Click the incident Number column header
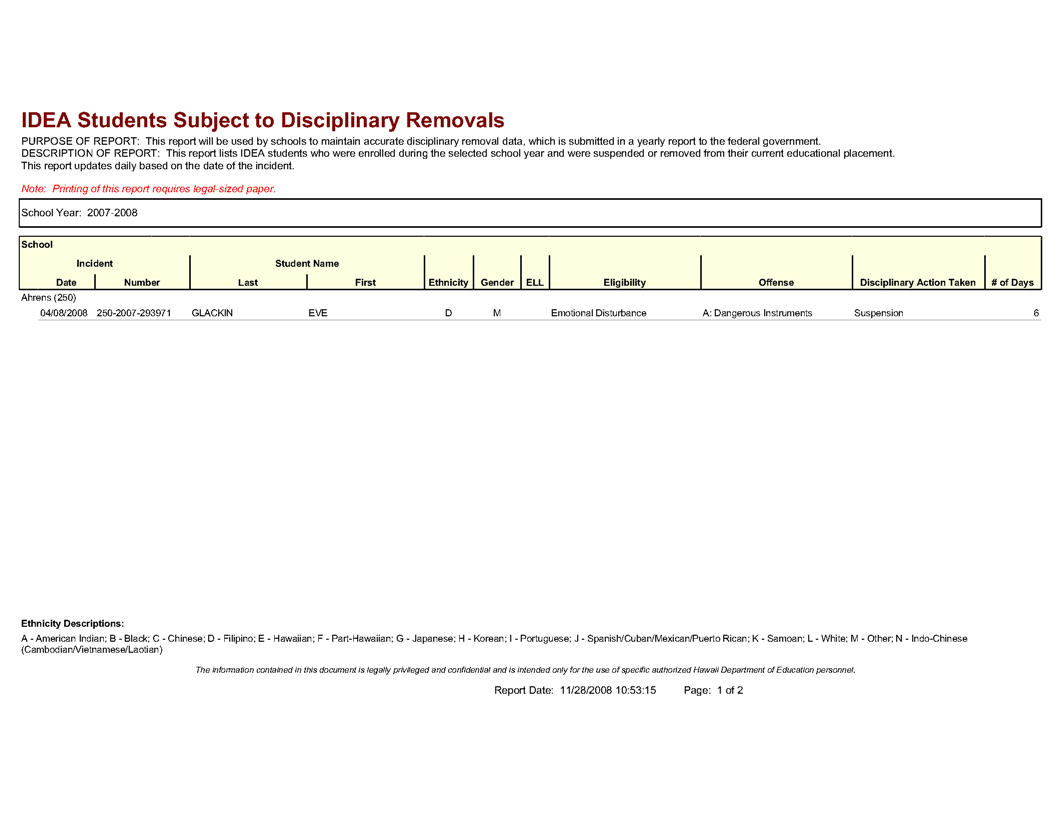This screenshot has height=816, width=1060. pos(142,282)
